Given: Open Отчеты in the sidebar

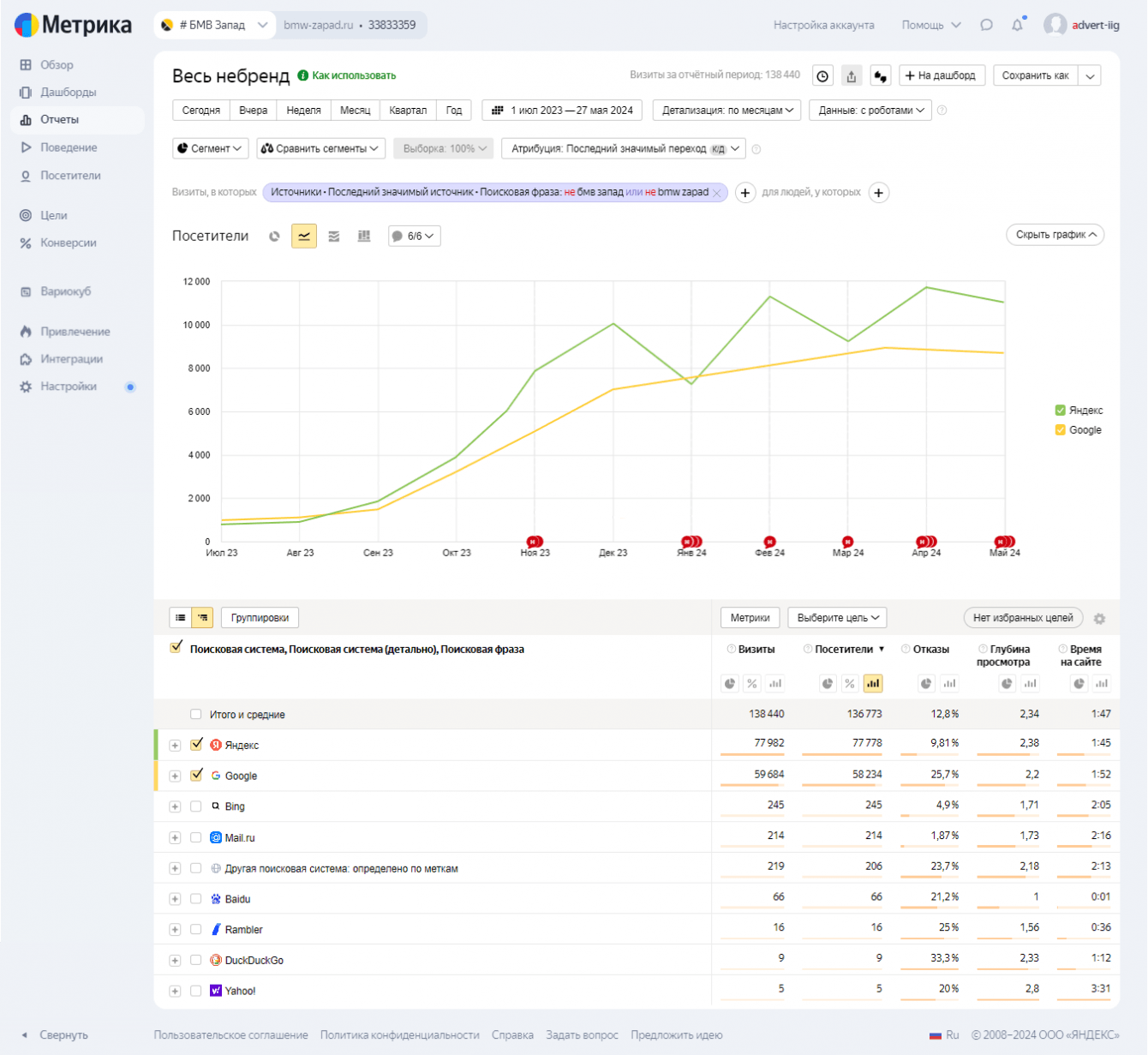Looking at the screenshot, I should click(59, 120).
